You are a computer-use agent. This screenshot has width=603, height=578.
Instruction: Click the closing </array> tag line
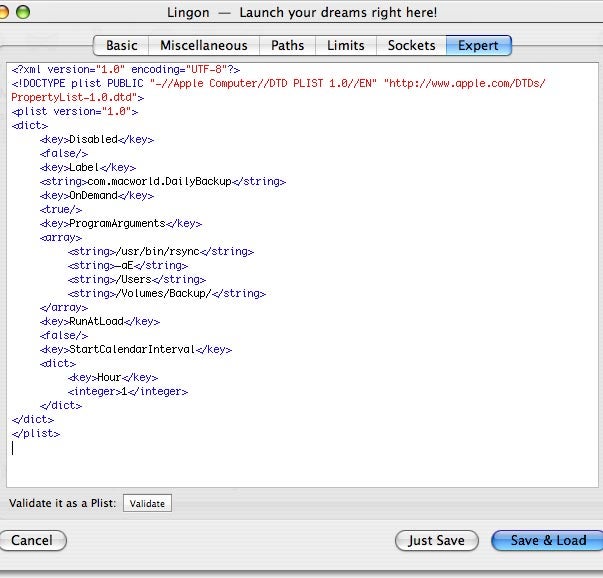pyautogui.click(x=64, y=308)
